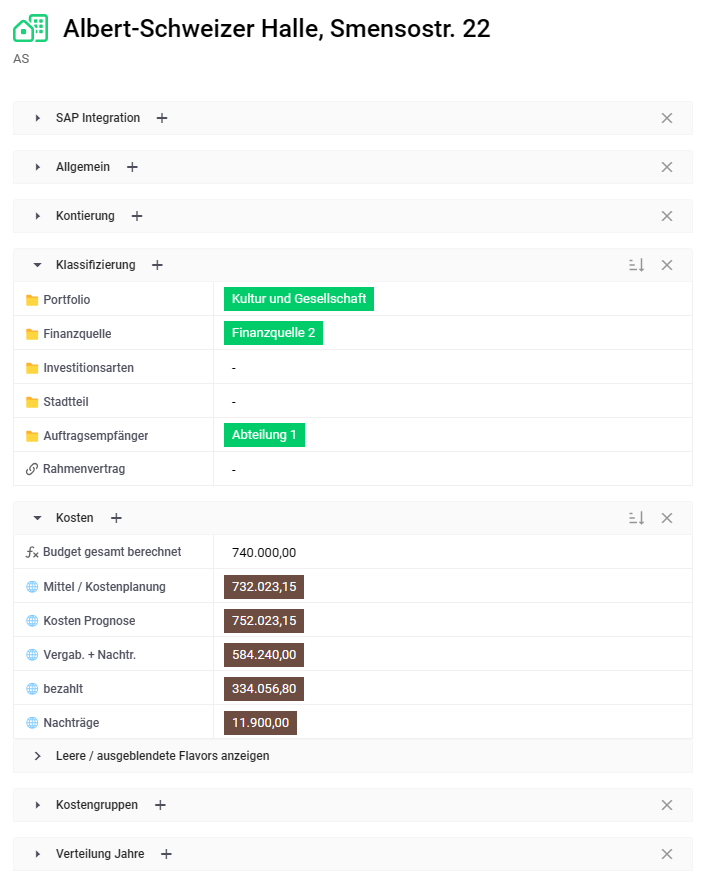Viewport: 711px width, 874px height.
Task: Click the Finanzquelle folder icon
Action: 32,334
